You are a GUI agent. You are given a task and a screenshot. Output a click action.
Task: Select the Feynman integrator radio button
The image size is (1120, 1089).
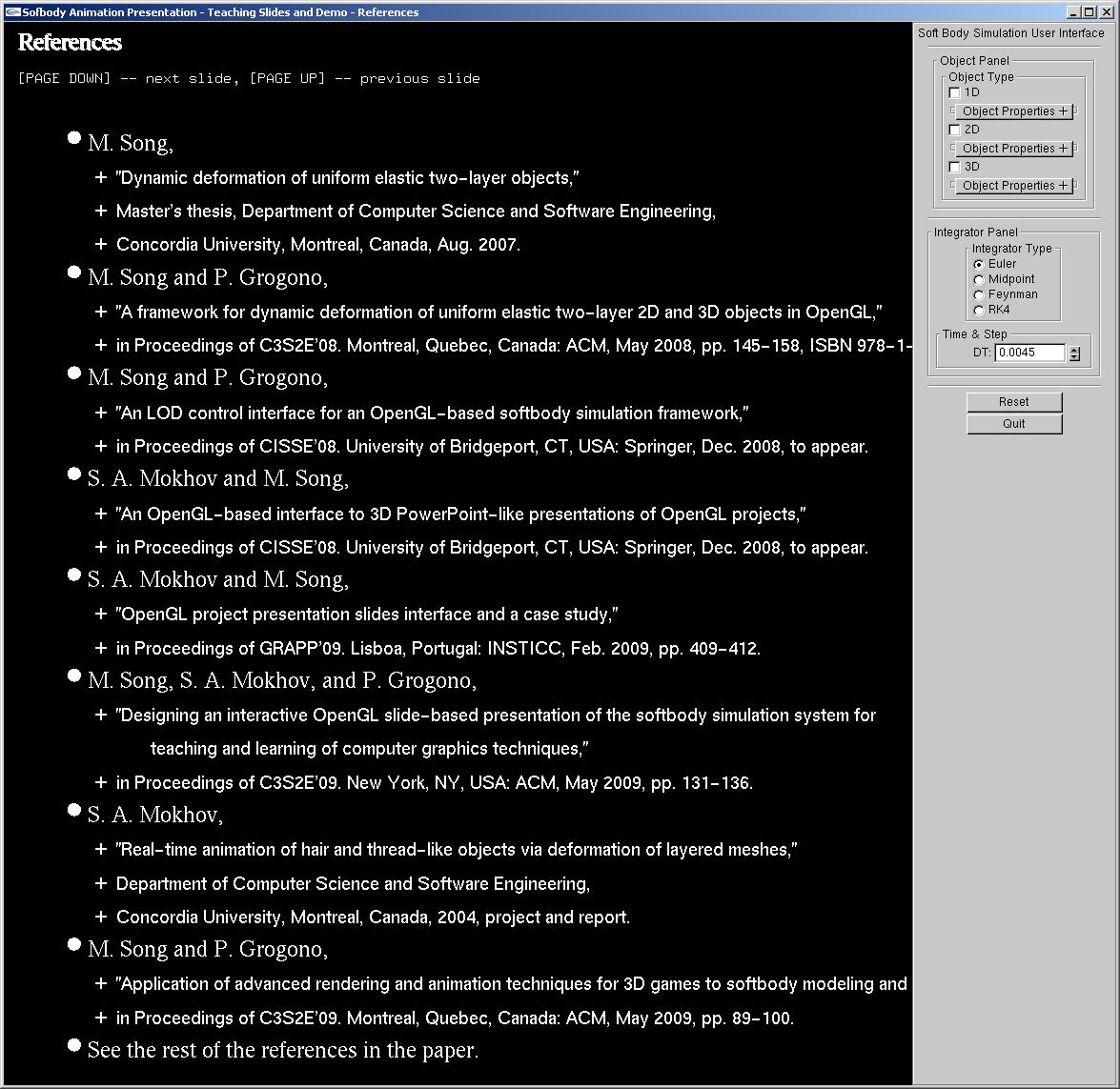click(x=979, y=295)
